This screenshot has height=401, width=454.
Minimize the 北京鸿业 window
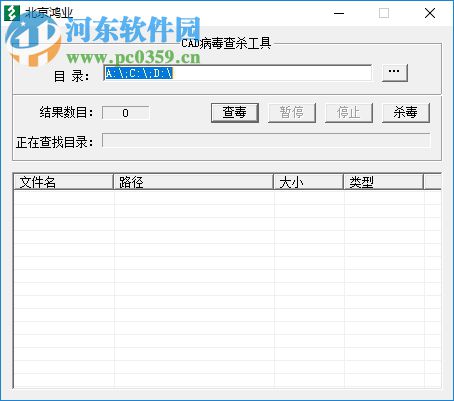(x=339, y=13)
